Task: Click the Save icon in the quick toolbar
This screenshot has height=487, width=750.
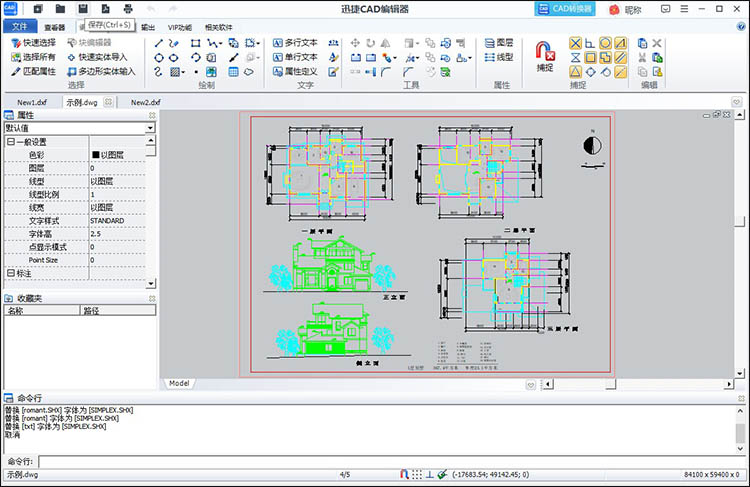Action: coord(83,9)
